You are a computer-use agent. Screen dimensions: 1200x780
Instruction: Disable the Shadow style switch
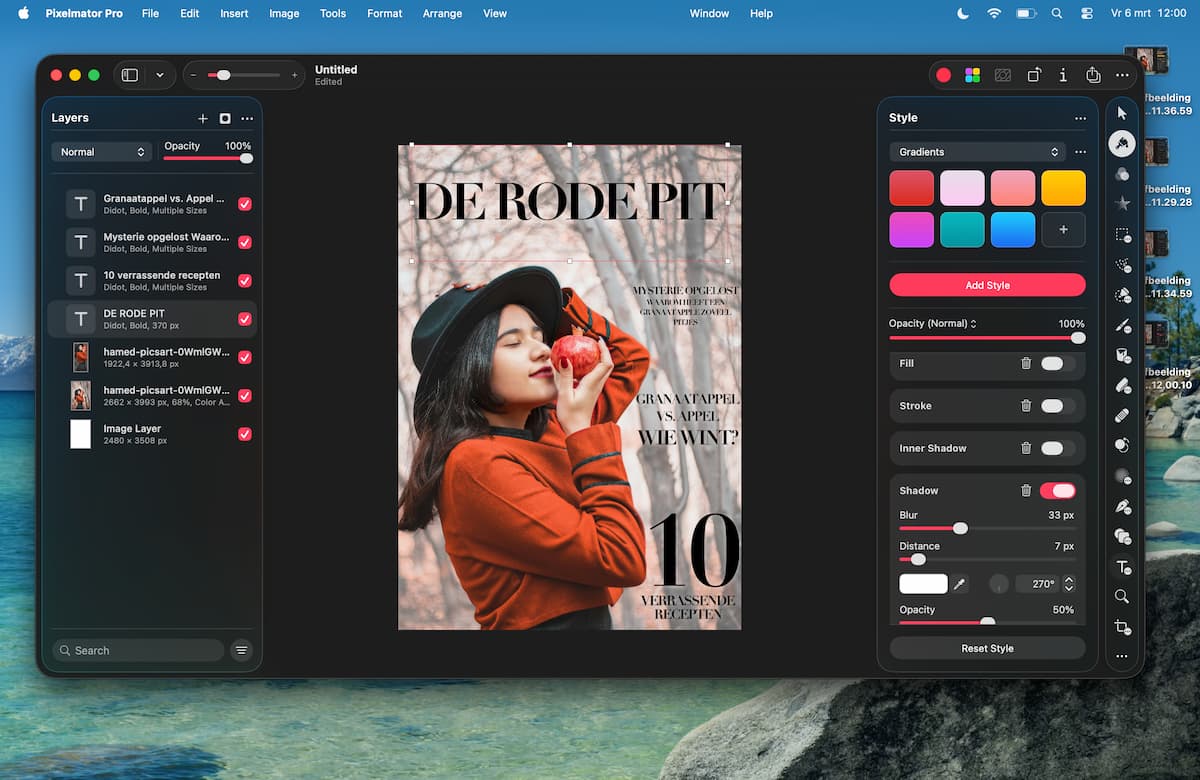pos(1058,491)
